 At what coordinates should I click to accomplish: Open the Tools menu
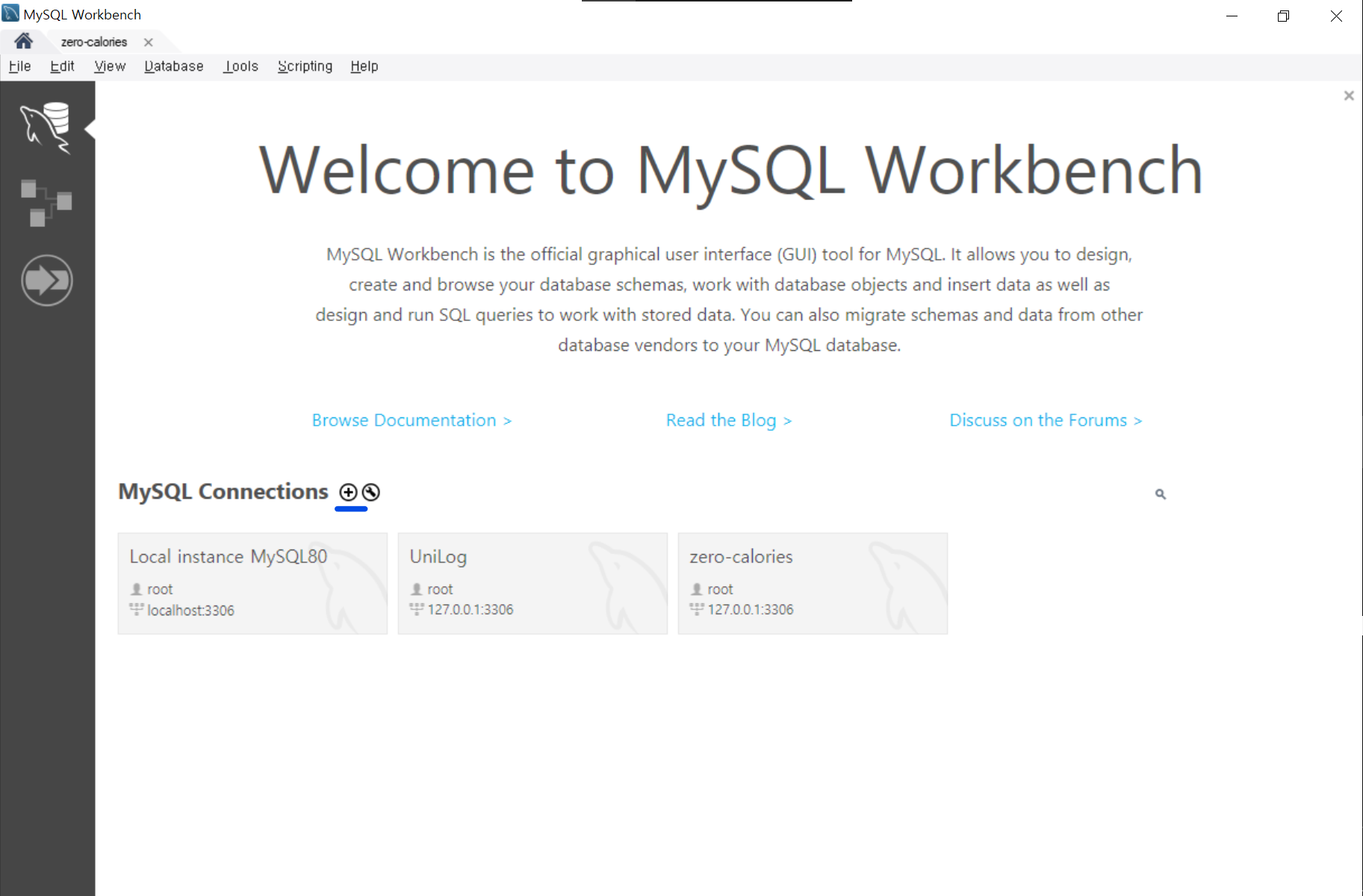241,66
